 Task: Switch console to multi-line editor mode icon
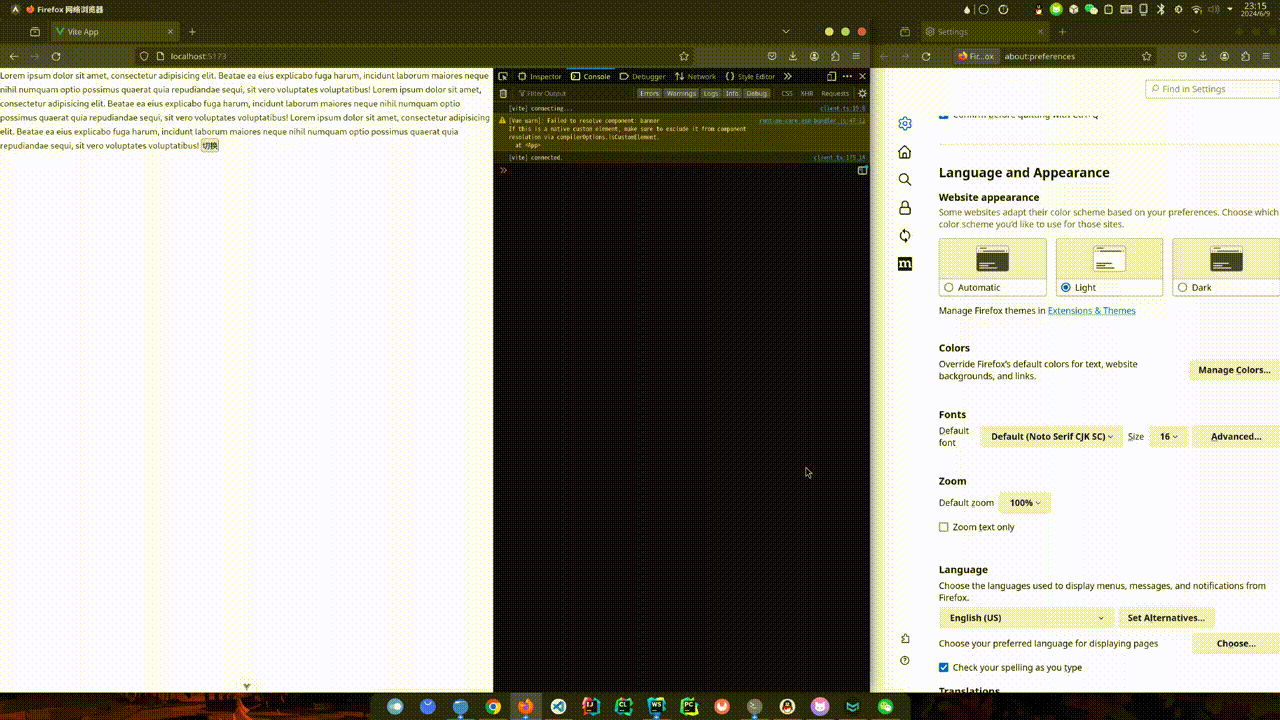862,170
